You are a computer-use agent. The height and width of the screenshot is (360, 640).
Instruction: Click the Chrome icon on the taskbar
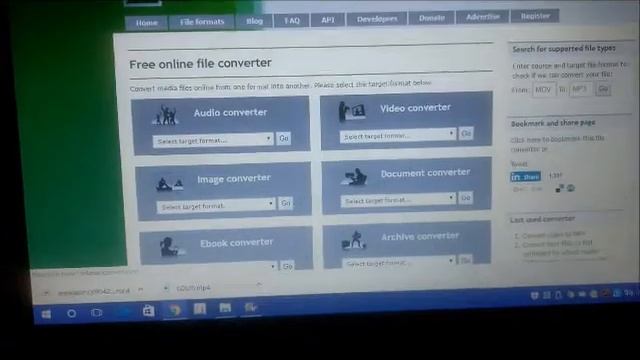coord(174,310)
